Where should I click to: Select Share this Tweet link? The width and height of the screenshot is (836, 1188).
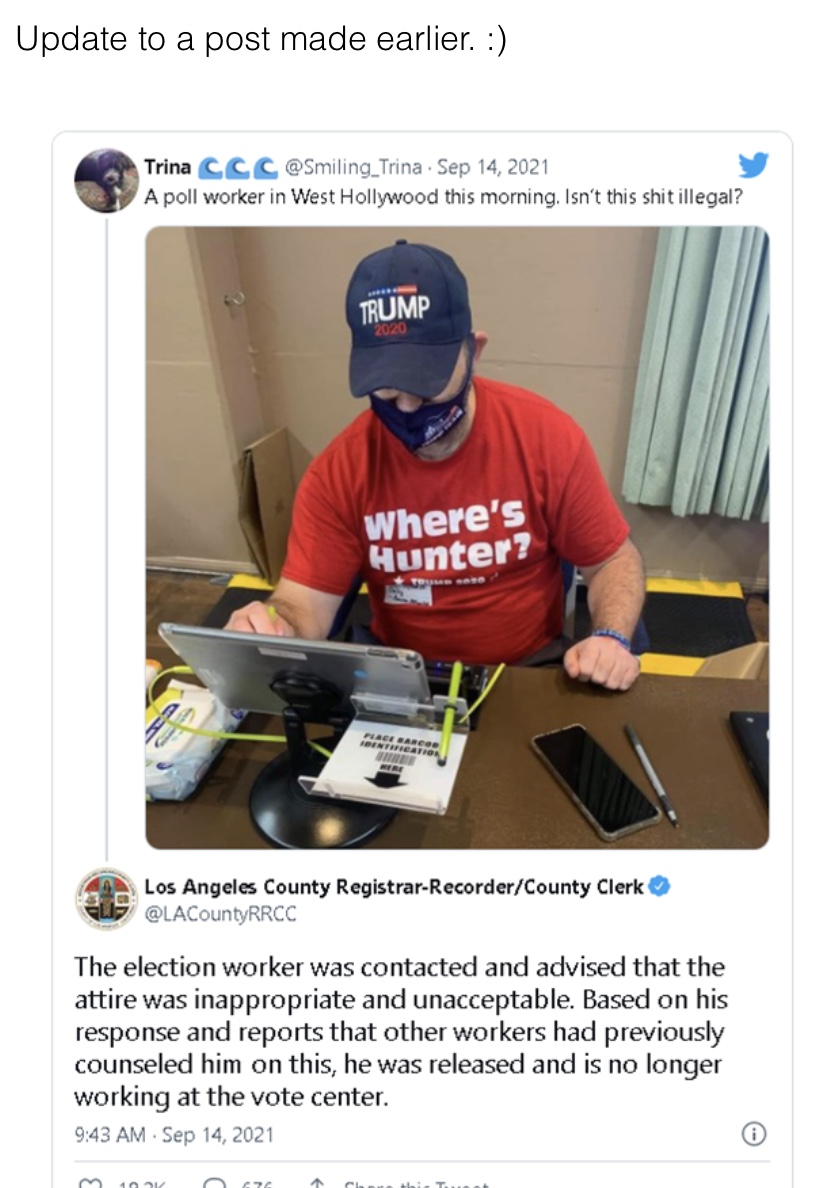pyautogui.click(x=416, y=1183)
